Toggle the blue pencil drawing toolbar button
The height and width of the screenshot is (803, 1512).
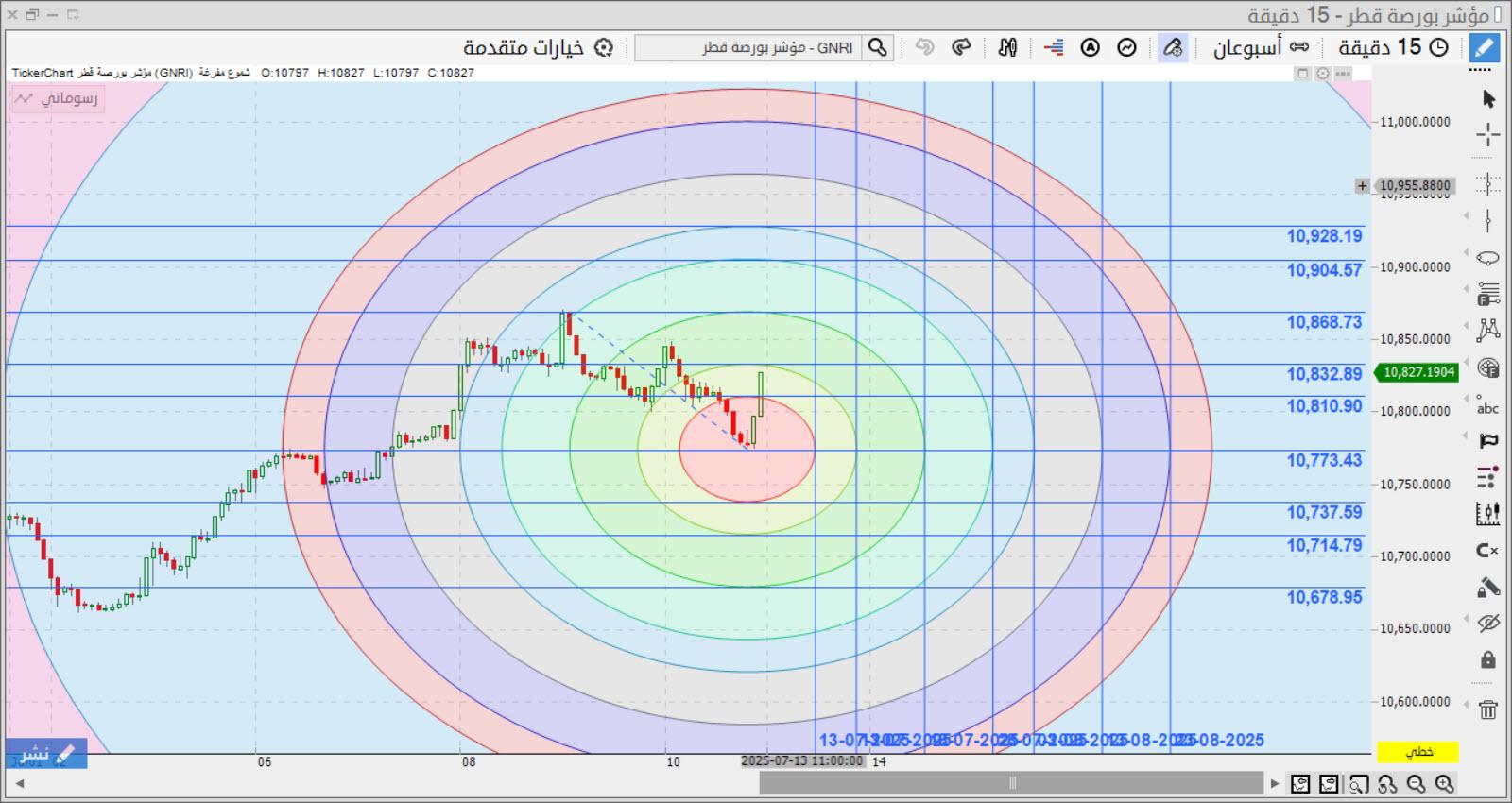point(1485,47)
